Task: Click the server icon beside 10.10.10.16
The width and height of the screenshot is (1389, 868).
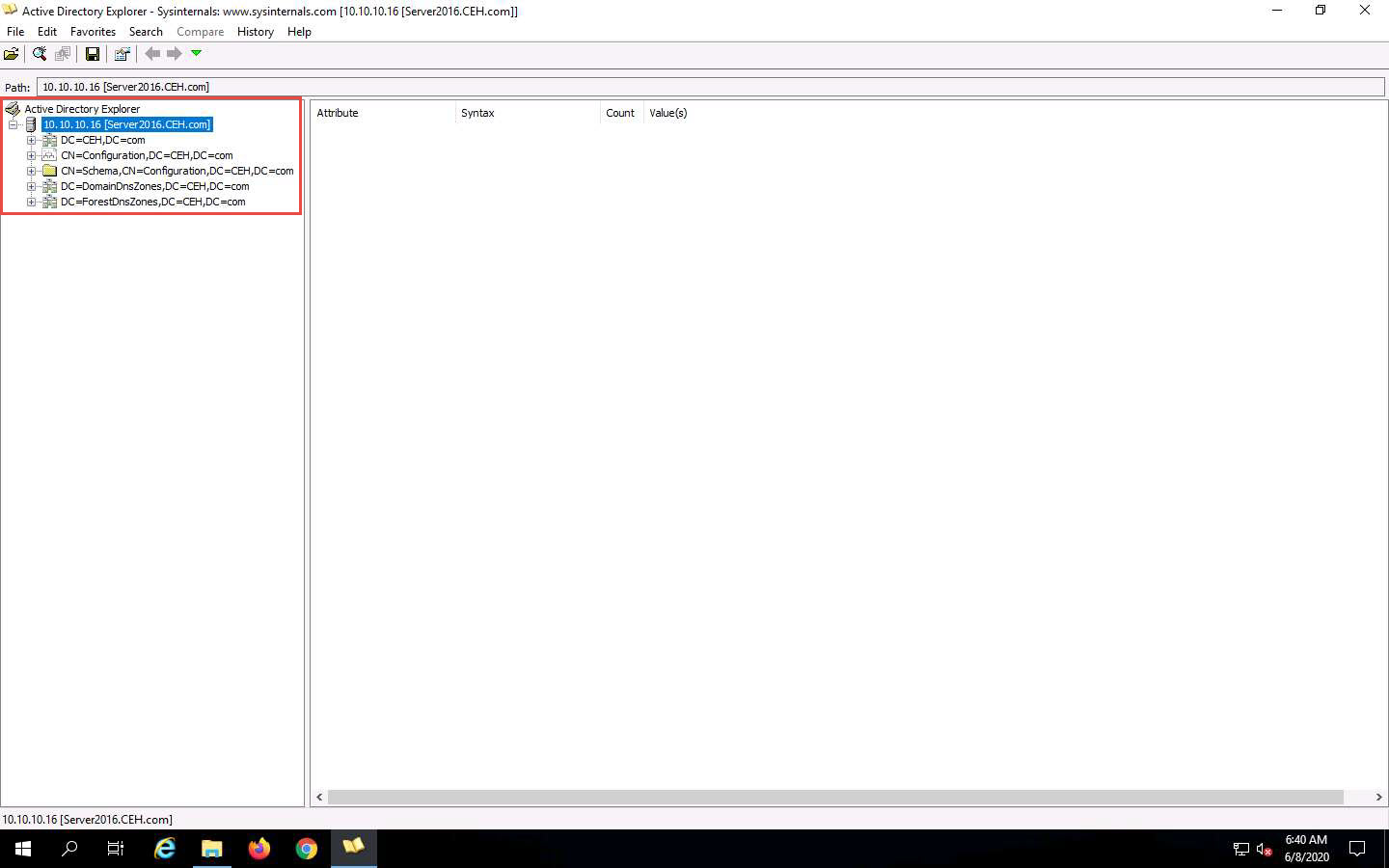Action: (x=31, y=124)
